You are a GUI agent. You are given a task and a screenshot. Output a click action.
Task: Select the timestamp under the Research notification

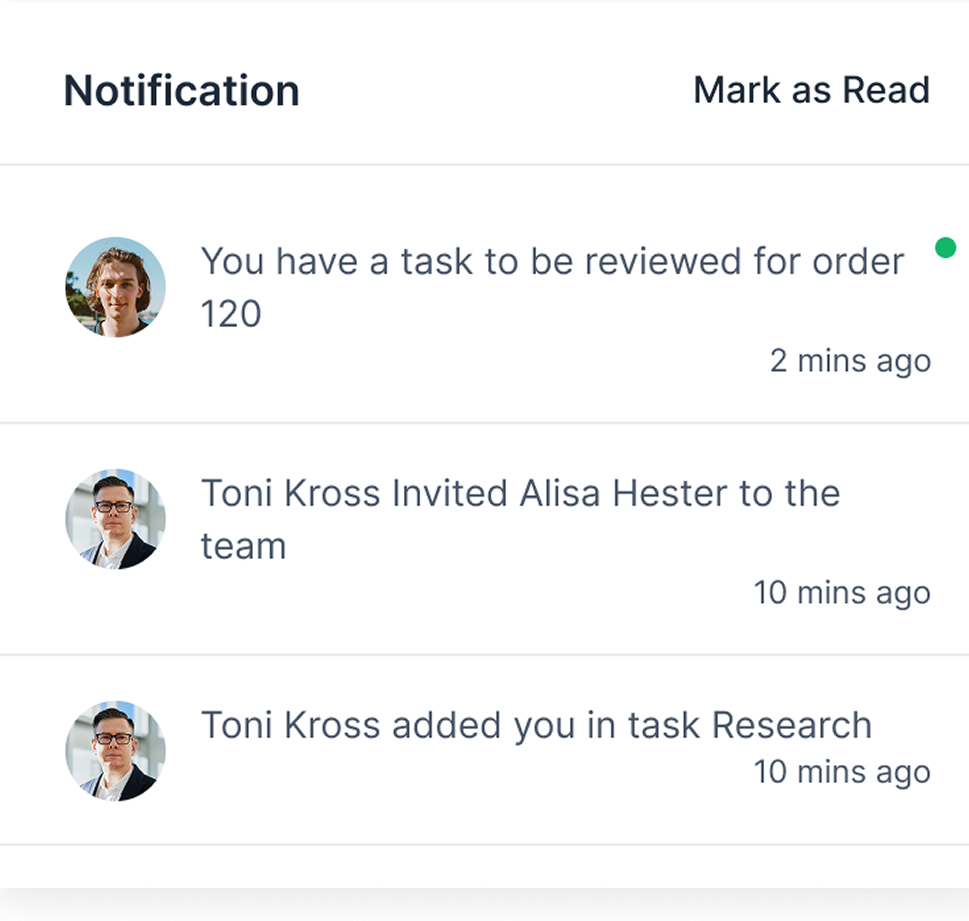click(842, 772)
